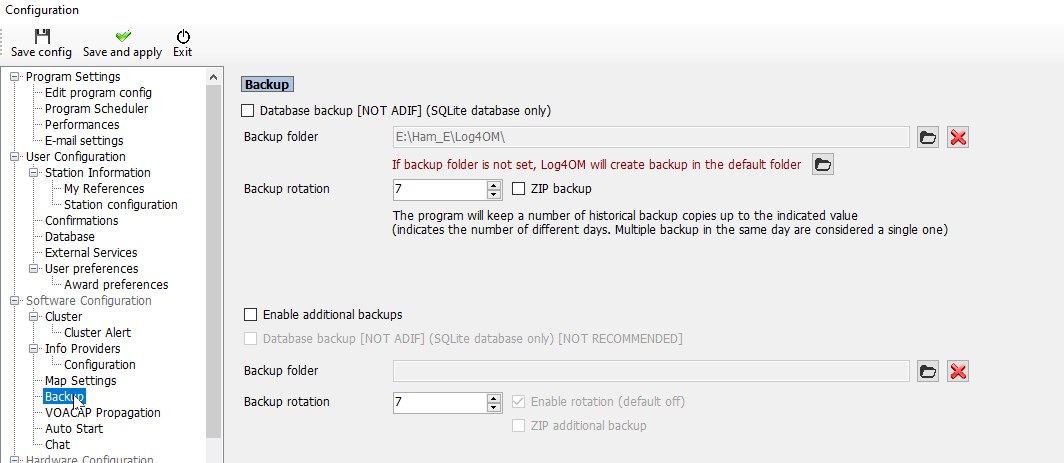1064x463 pixels.
Task: Click the Save and apply checkmark icon
Action: 123,36
